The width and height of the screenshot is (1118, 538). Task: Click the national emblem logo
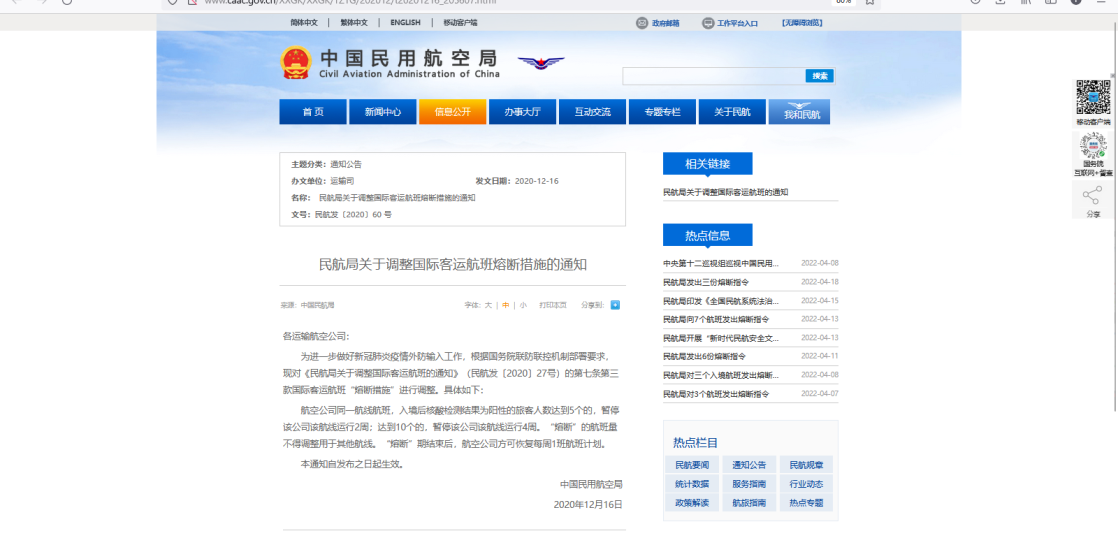click(296, 62)
